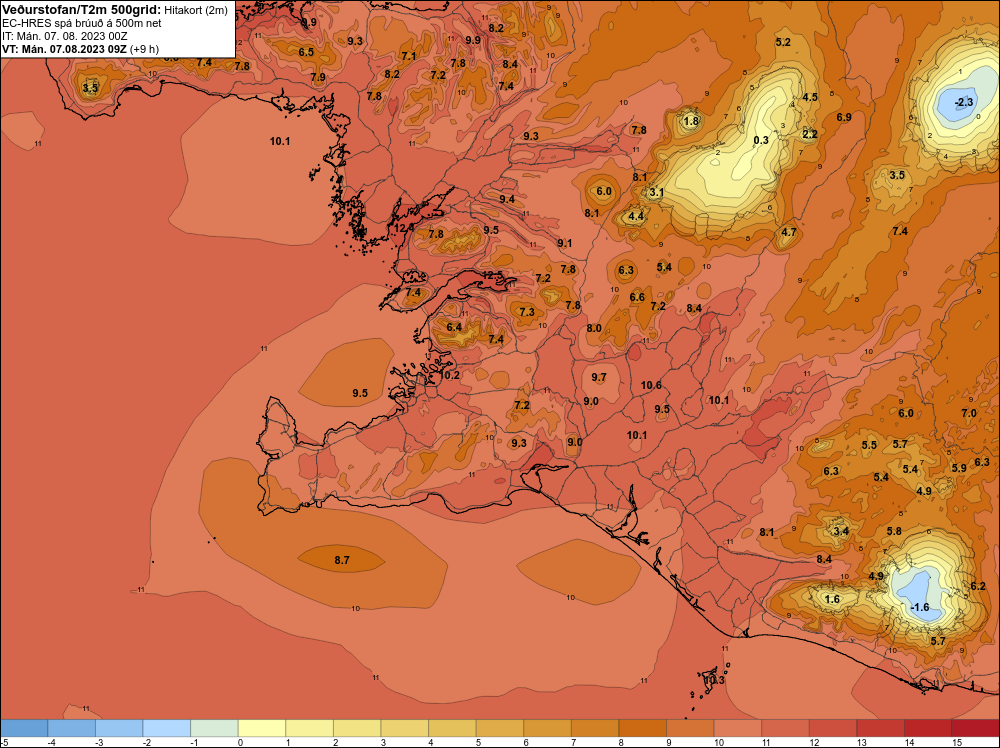
Task: Click the 7.0 temperature label
Action: (969, 413)
